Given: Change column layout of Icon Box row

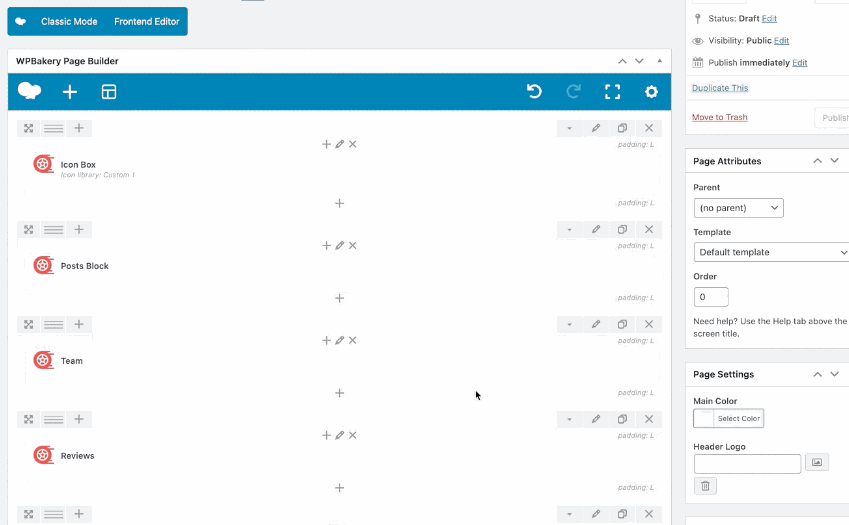Looking at the screenshot, I should pyautogui.click(x=54, y=128).
